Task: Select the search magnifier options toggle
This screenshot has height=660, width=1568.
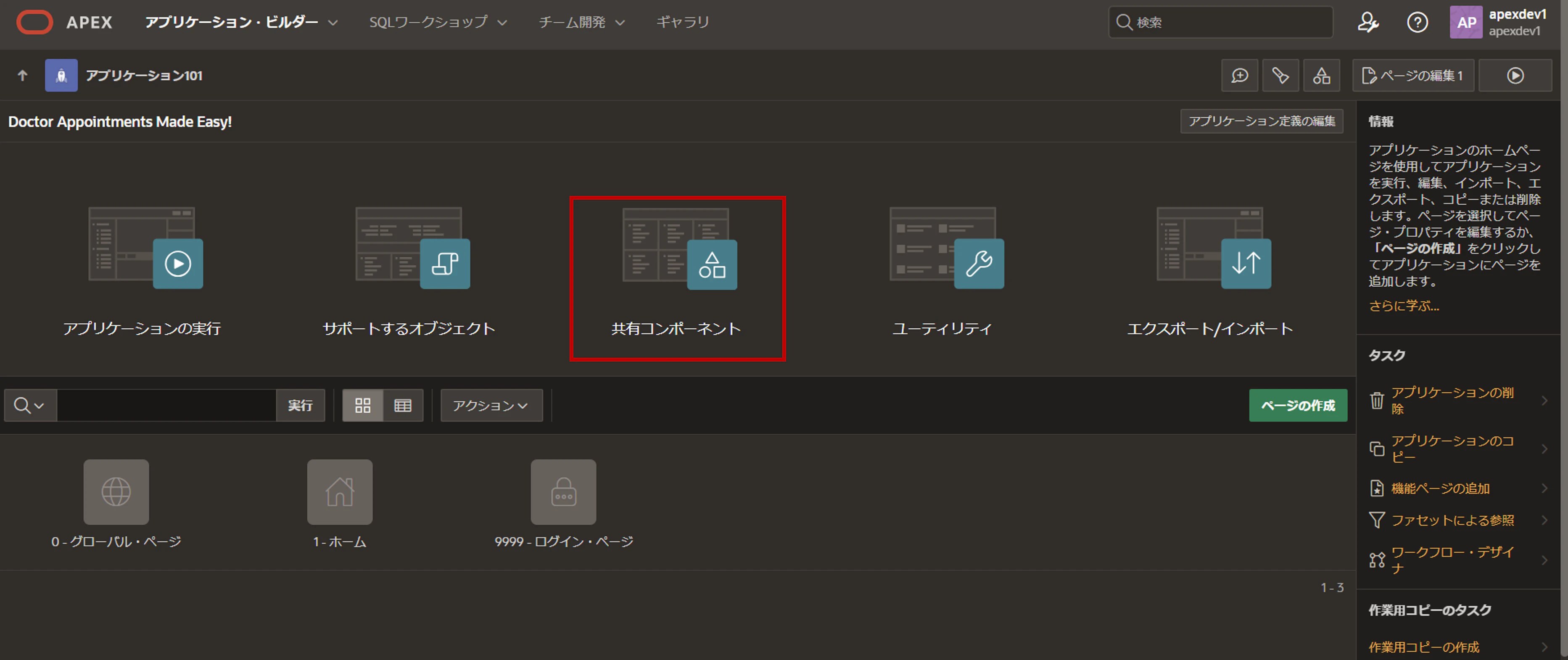Action: coord(29,405)
